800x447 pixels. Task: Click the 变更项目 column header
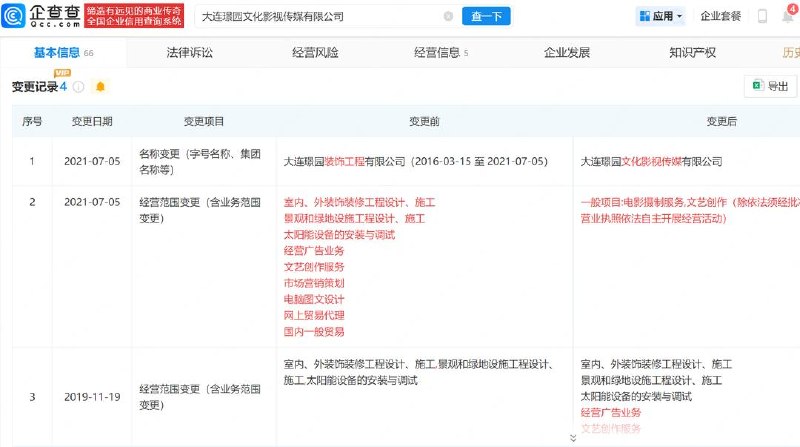pos(204,121)
